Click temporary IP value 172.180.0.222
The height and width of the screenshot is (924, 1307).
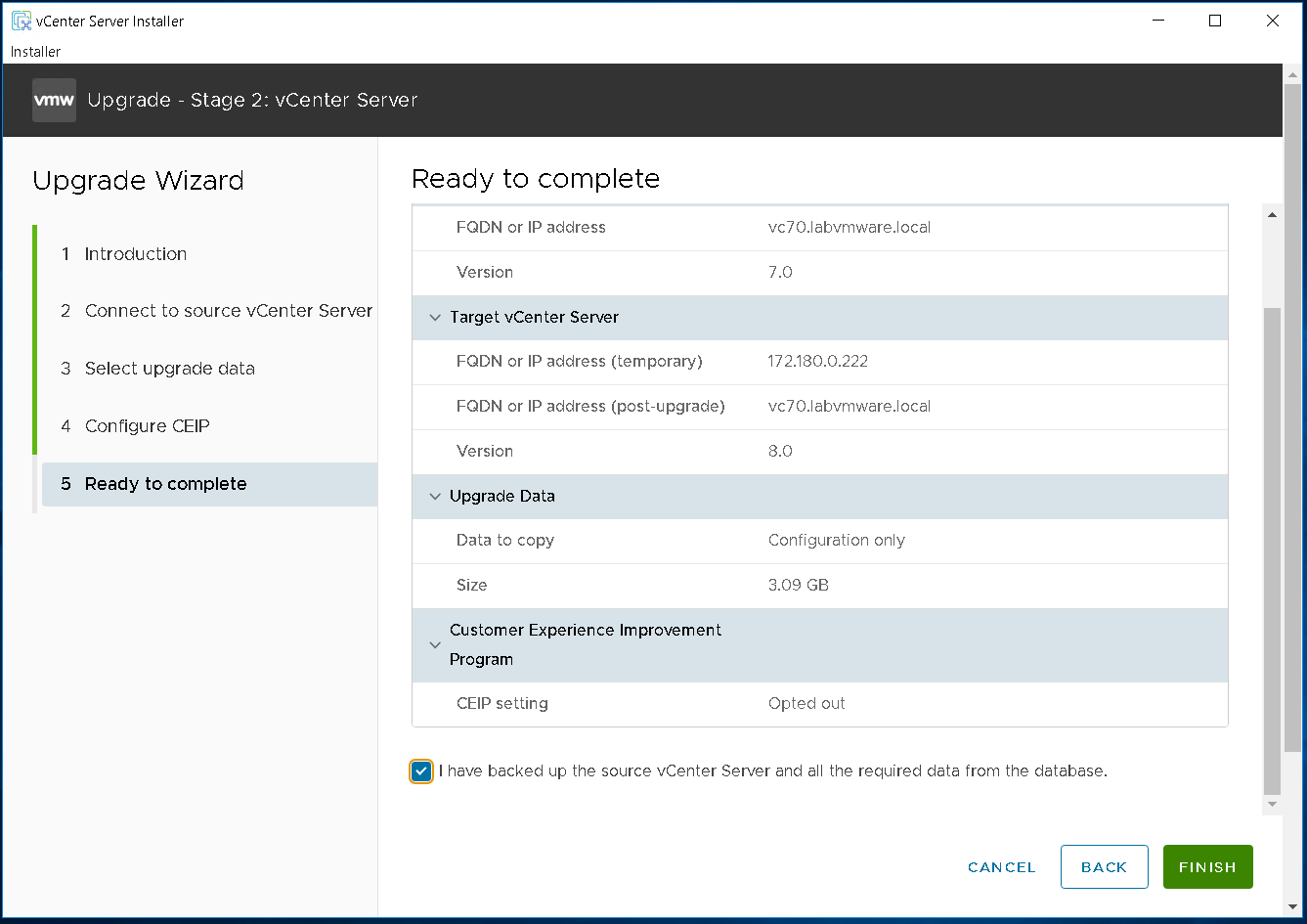(x=818, y=362)
